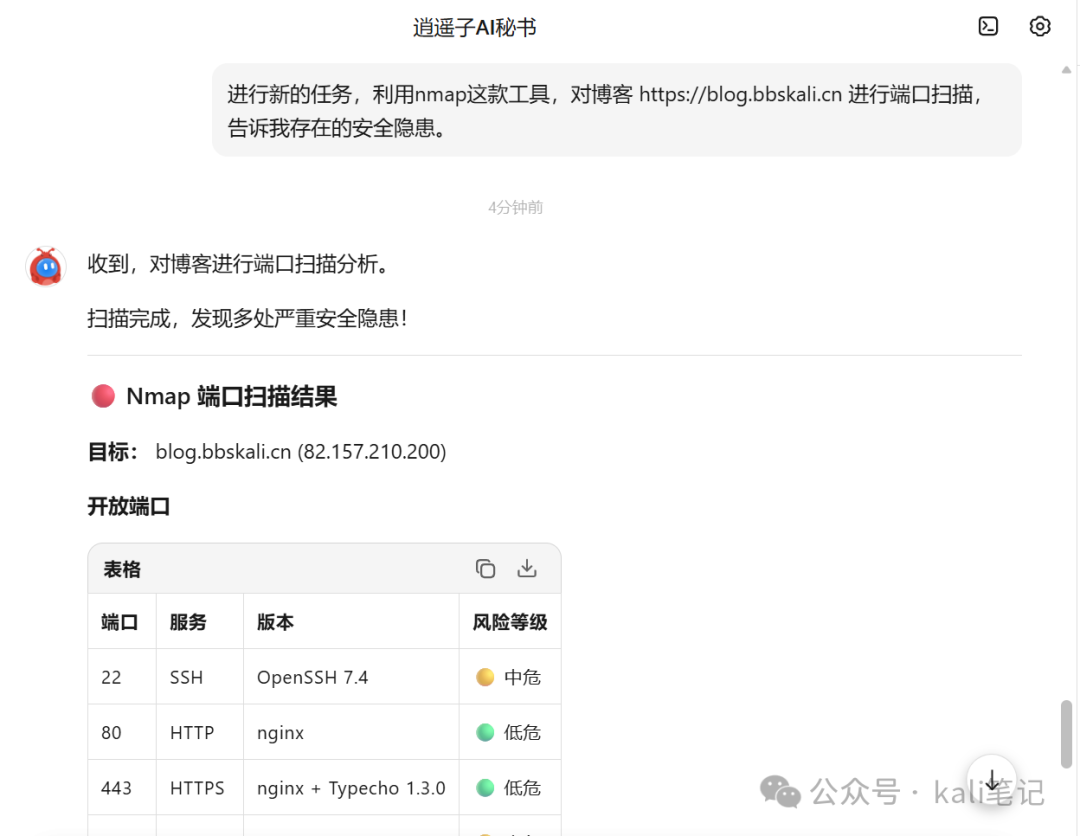Click the "端口" column header
The width and height of the screenshot is (1080, 836).
coord(120,623)
